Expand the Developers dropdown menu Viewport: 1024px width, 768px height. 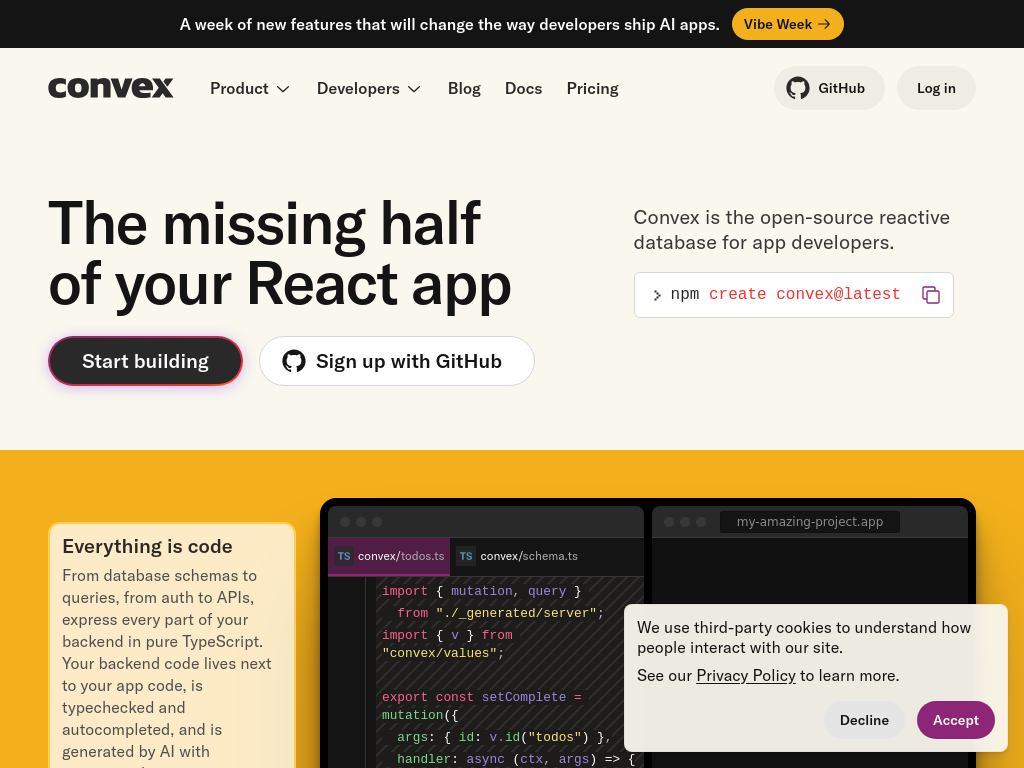coord(369,88)
